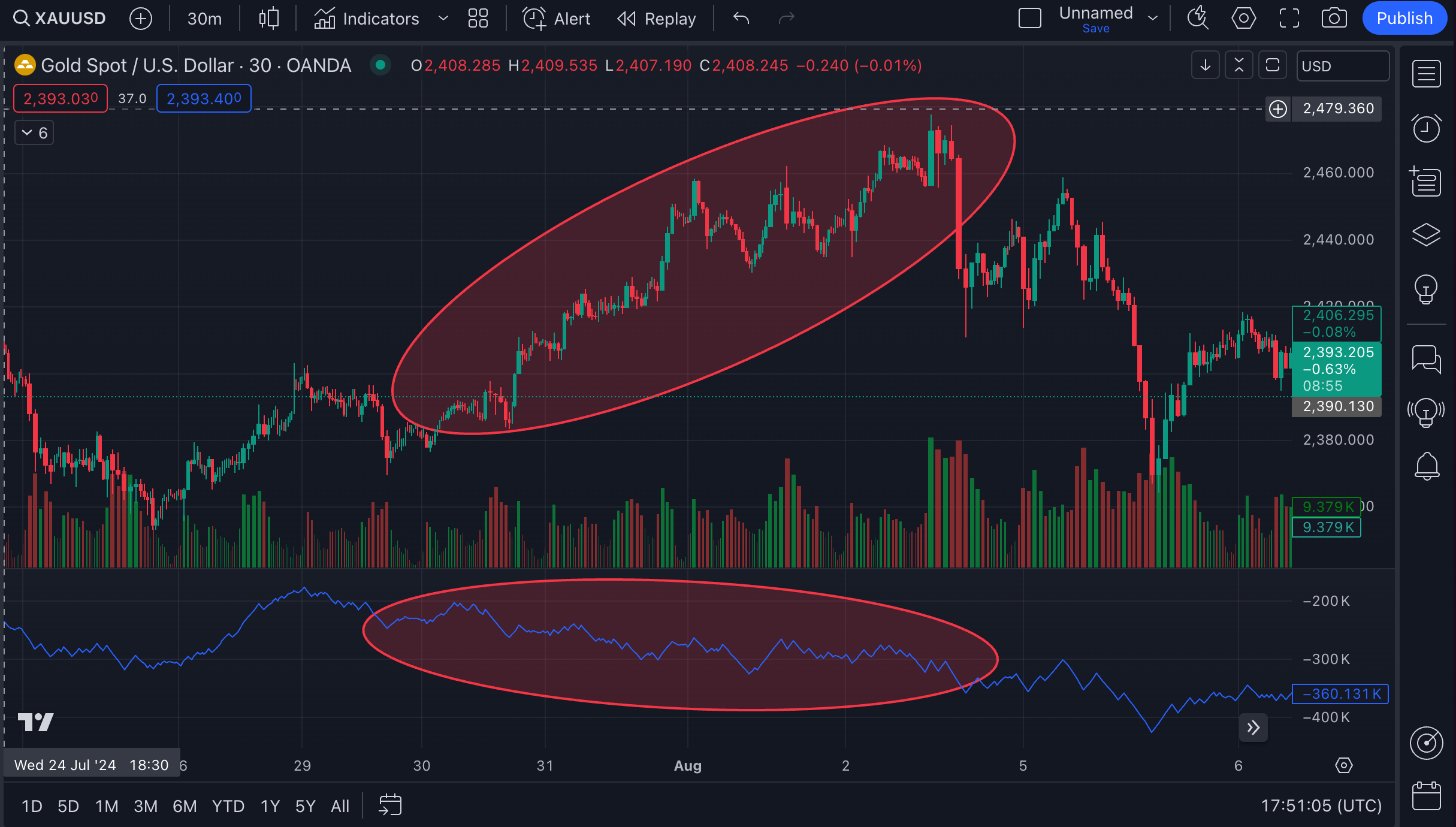Toggle market status green dot indicator
The image size is (1456, 827).
click(x=380, y=65)
